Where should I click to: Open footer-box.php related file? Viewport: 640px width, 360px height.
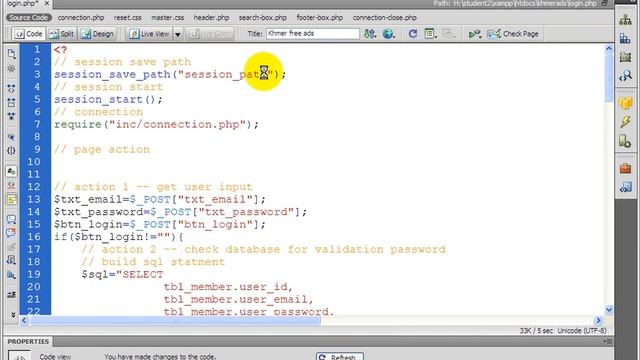point(320,18)
